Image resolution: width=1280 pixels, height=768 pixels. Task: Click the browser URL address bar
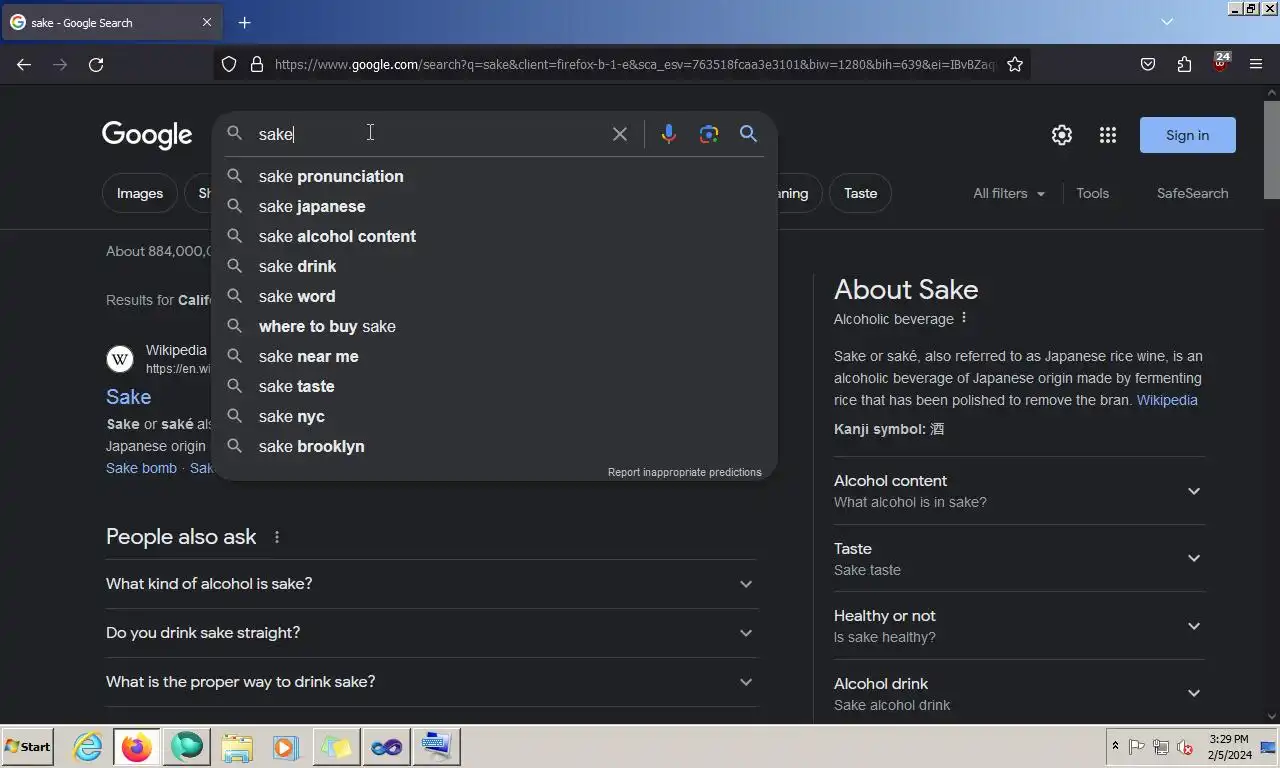(634, 64)
